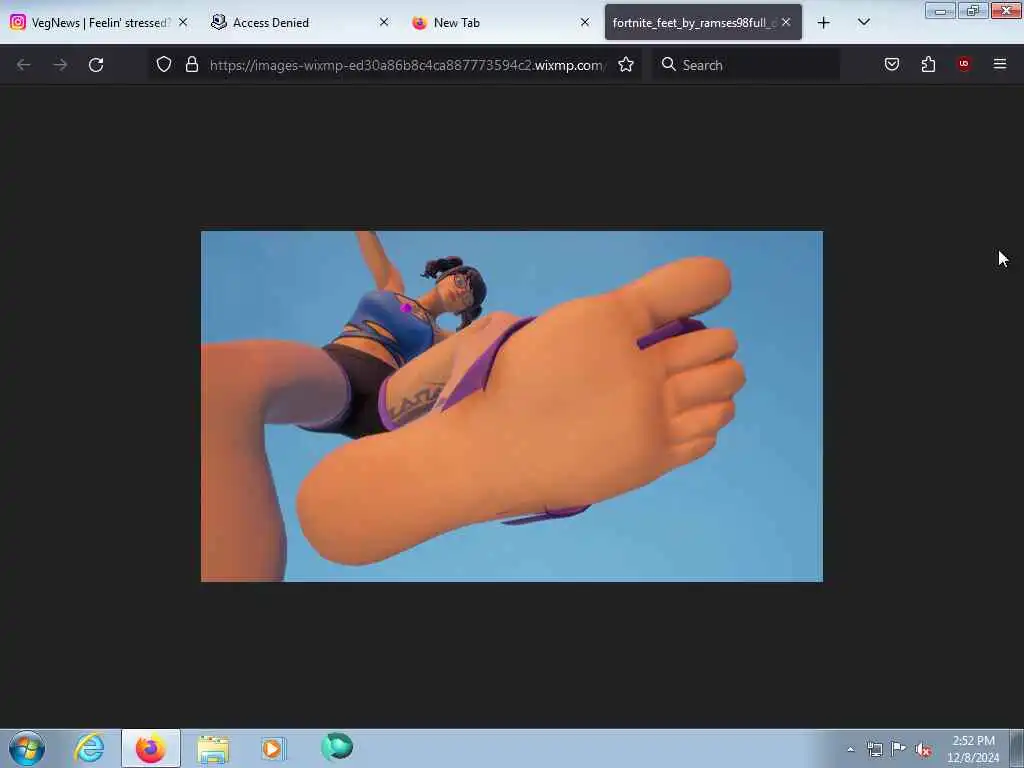Open the clock showing 2:52 PM
The height and width of the screenshot is (768, 1024).
point(973,749)
